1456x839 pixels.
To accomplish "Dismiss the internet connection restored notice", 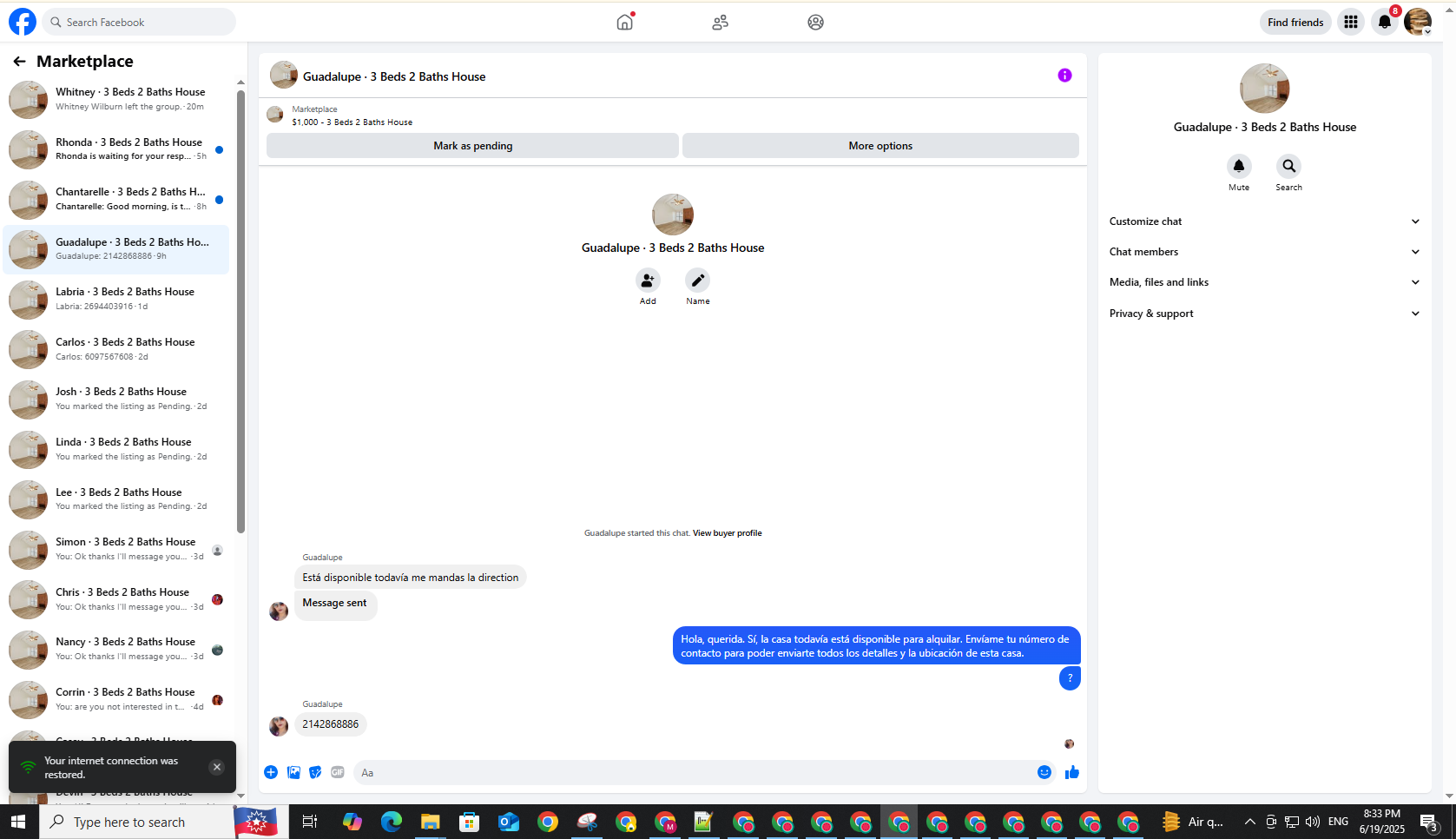I will [x=217, y=767].
